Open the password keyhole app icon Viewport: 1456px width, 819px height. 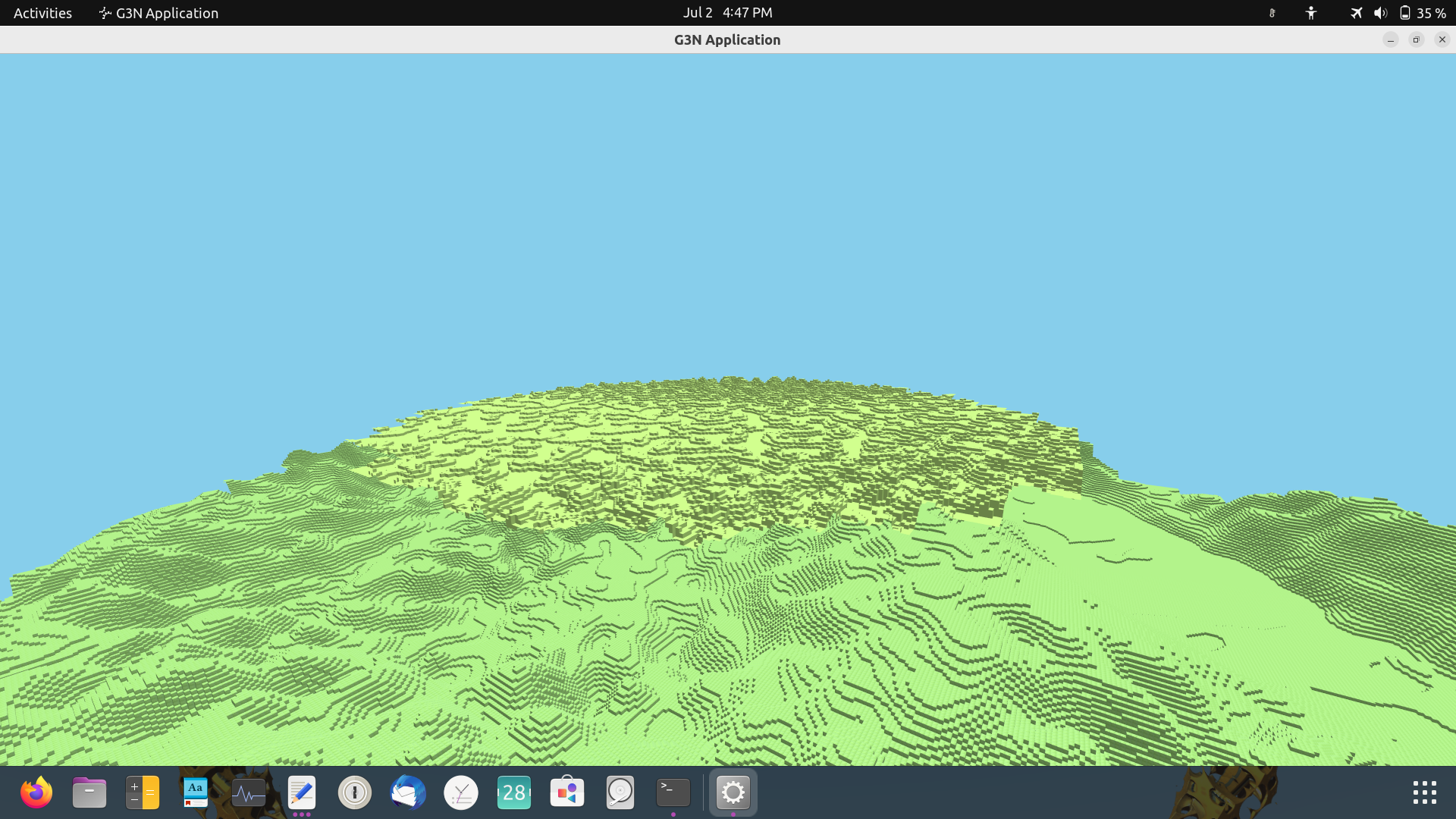click(355, 793)
